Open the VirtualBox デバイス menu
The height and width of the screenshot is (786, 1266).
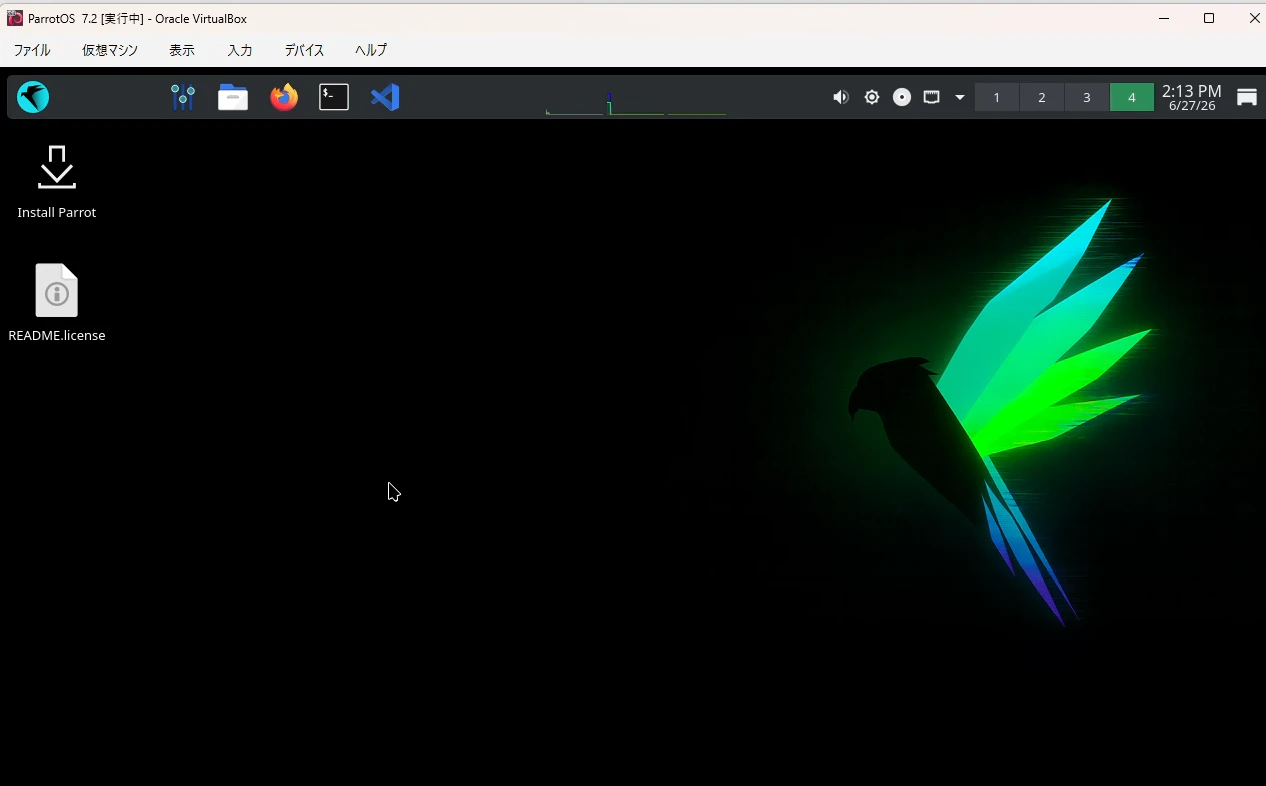point(305,50)
